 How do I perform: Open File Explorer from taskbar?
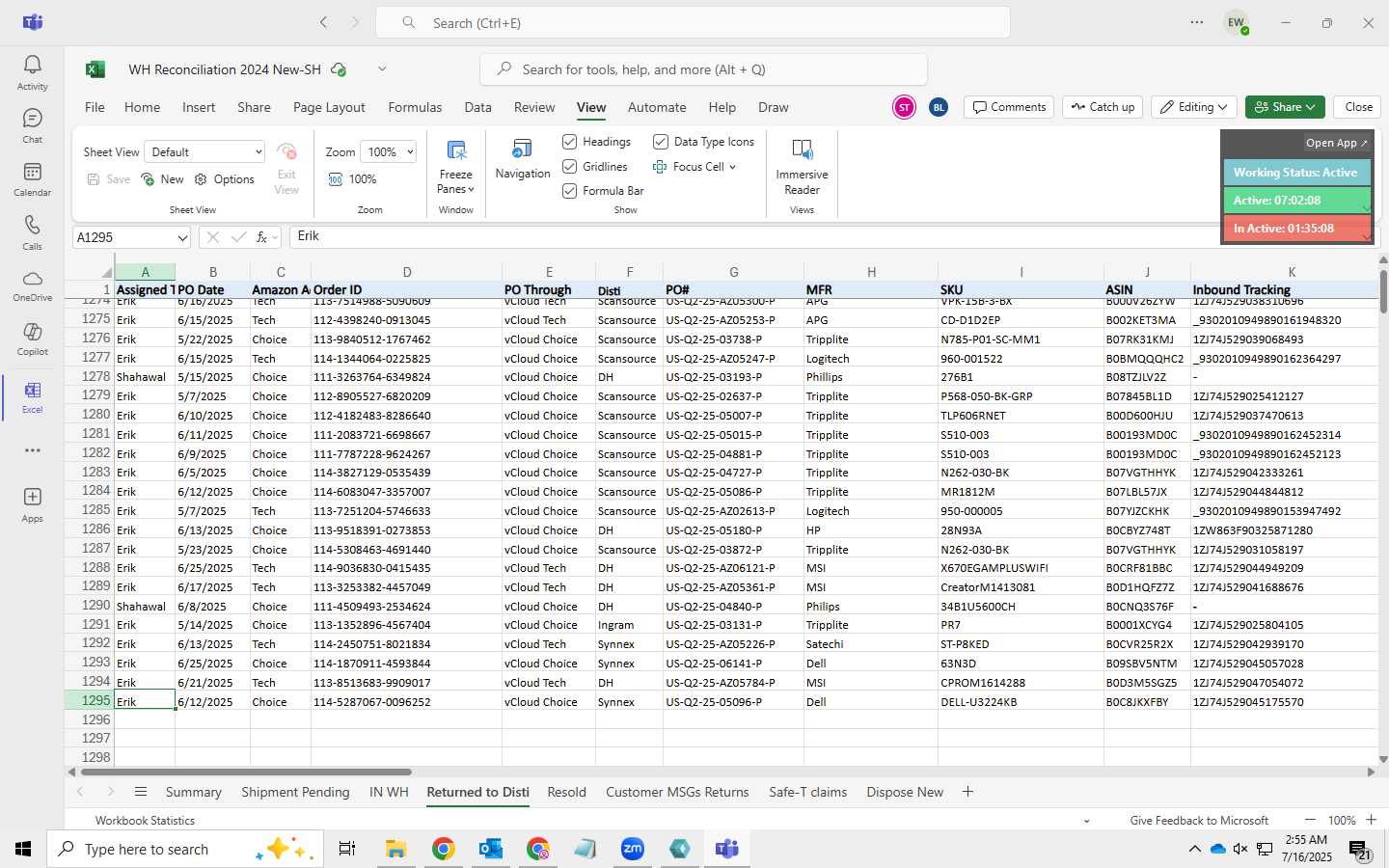click(395, 849)
